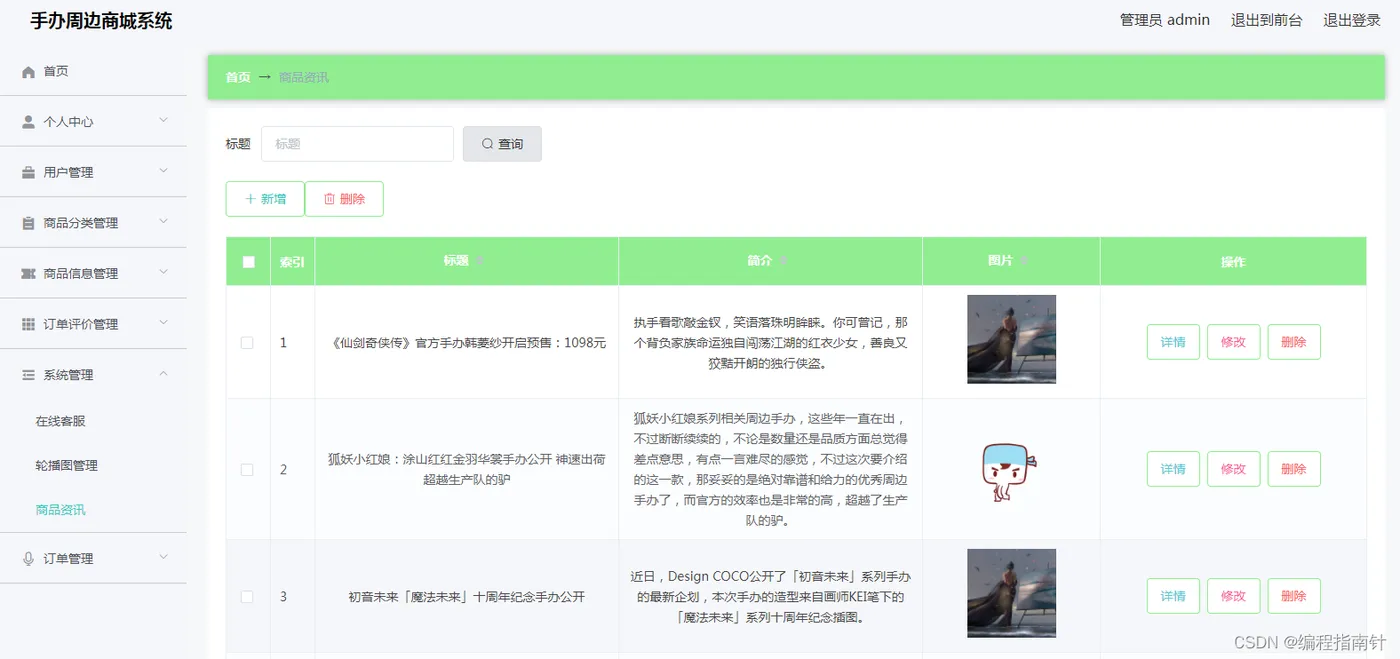Viewport: 1400px width, 659px height.
Task: Click the 索引 column header
Action: (x=292, y=262)
